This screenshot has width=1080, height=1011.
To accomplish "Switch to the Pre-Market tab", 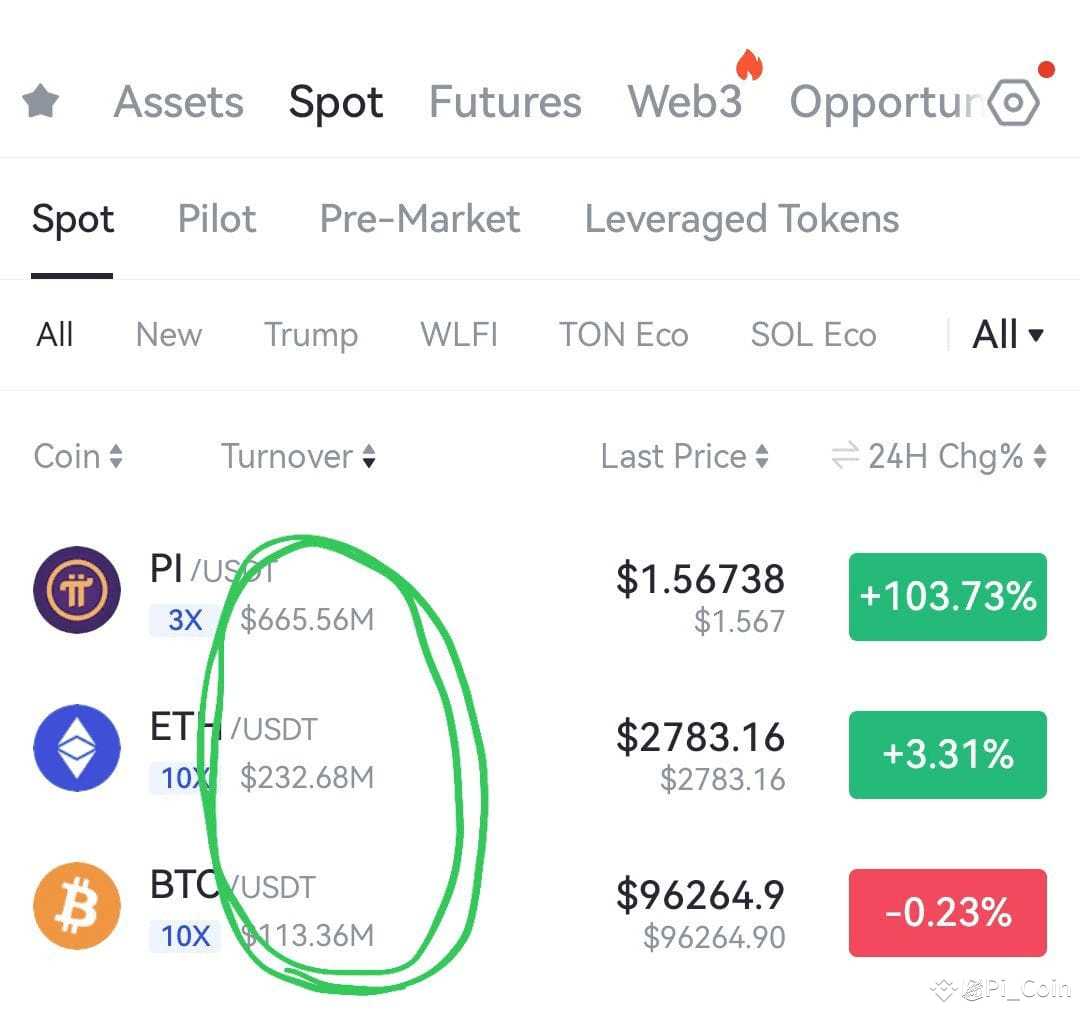I will coord(419,219).
